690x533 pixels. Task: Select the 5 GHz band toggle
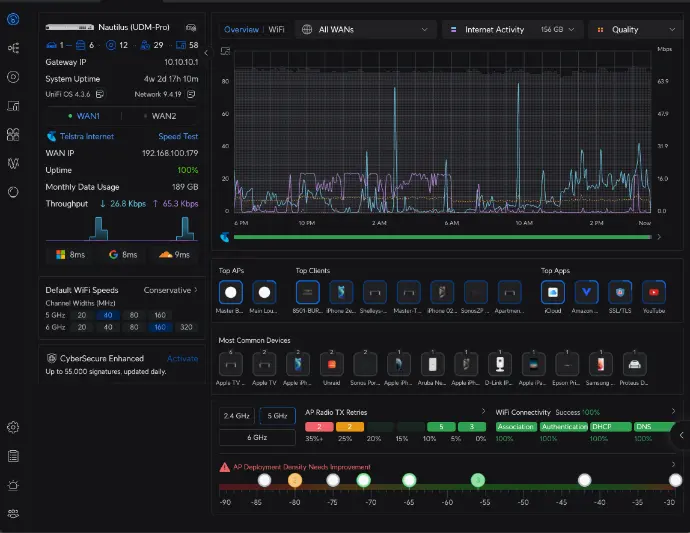tap(275, 415)
